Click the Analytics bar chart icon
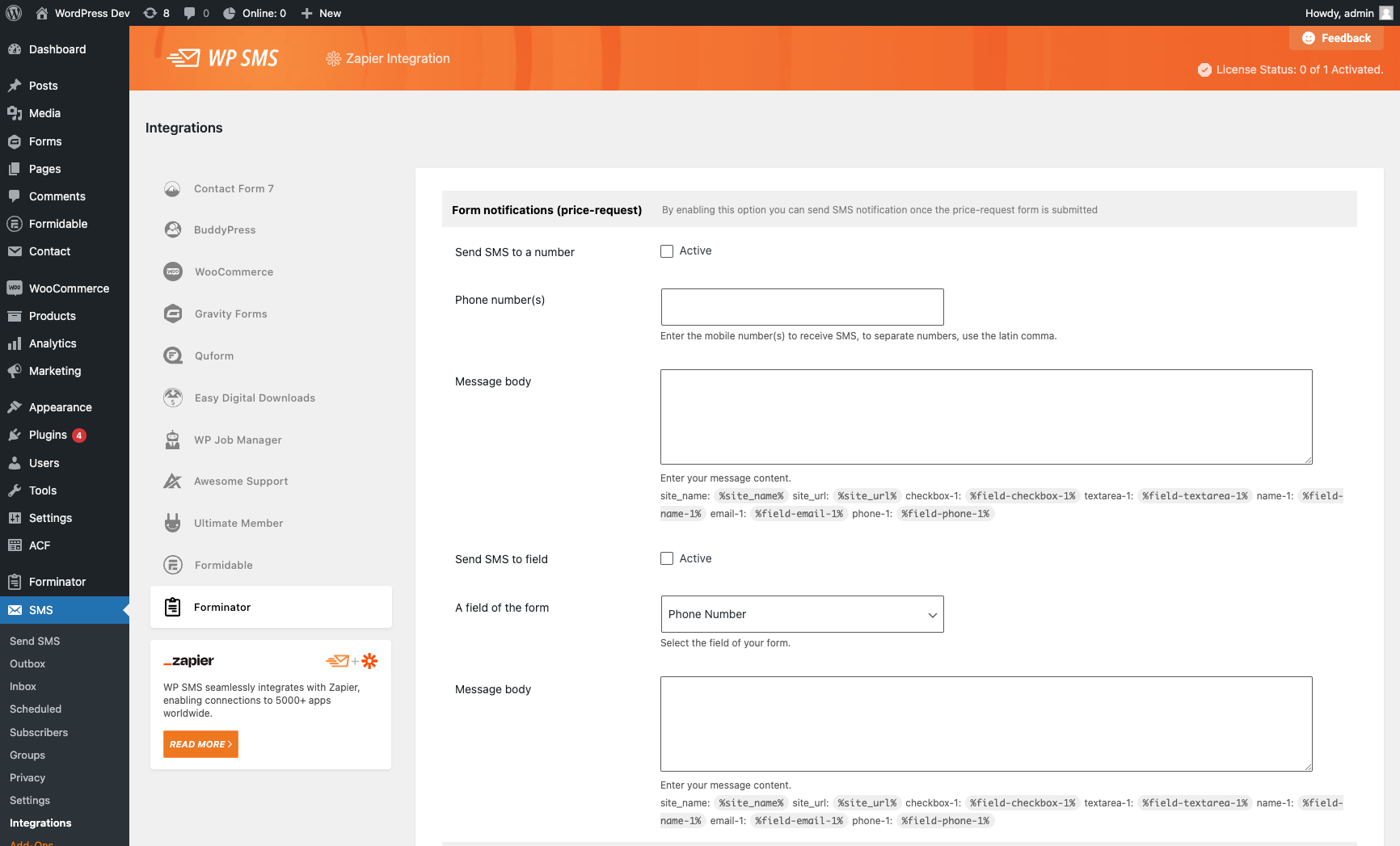The width and height of the screenshot is (1400, 846). point(15,343)
